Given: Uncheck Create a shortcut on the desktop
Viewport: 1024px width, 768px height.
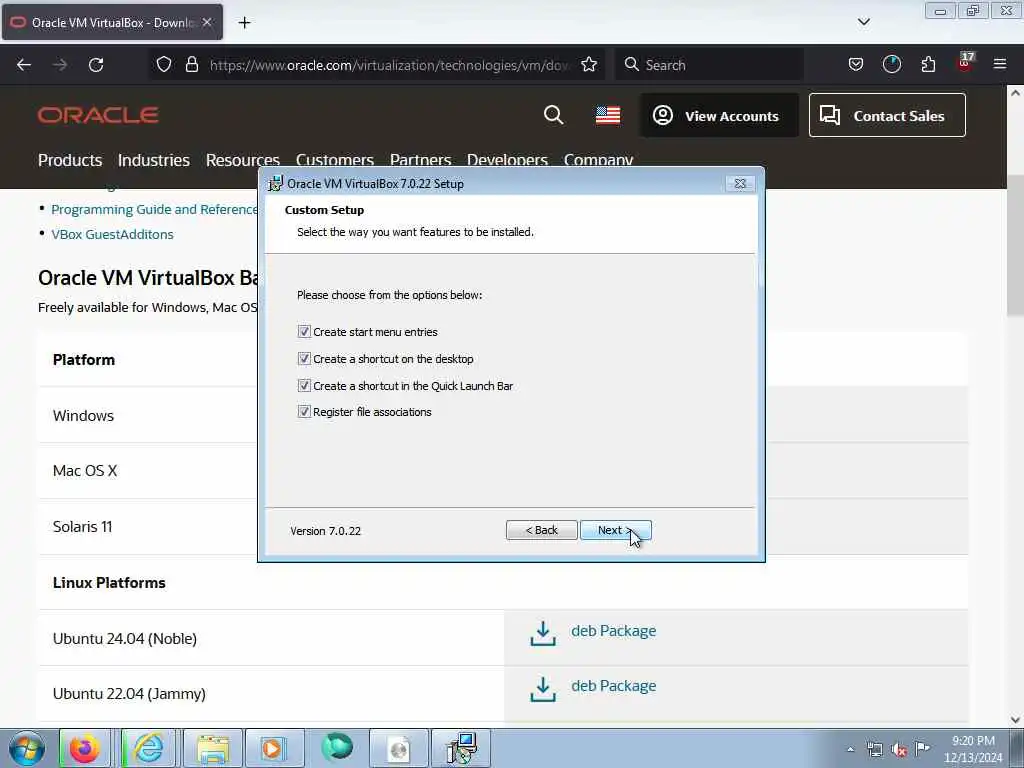Looking at the screenshot, I should [x=304, y=358].
